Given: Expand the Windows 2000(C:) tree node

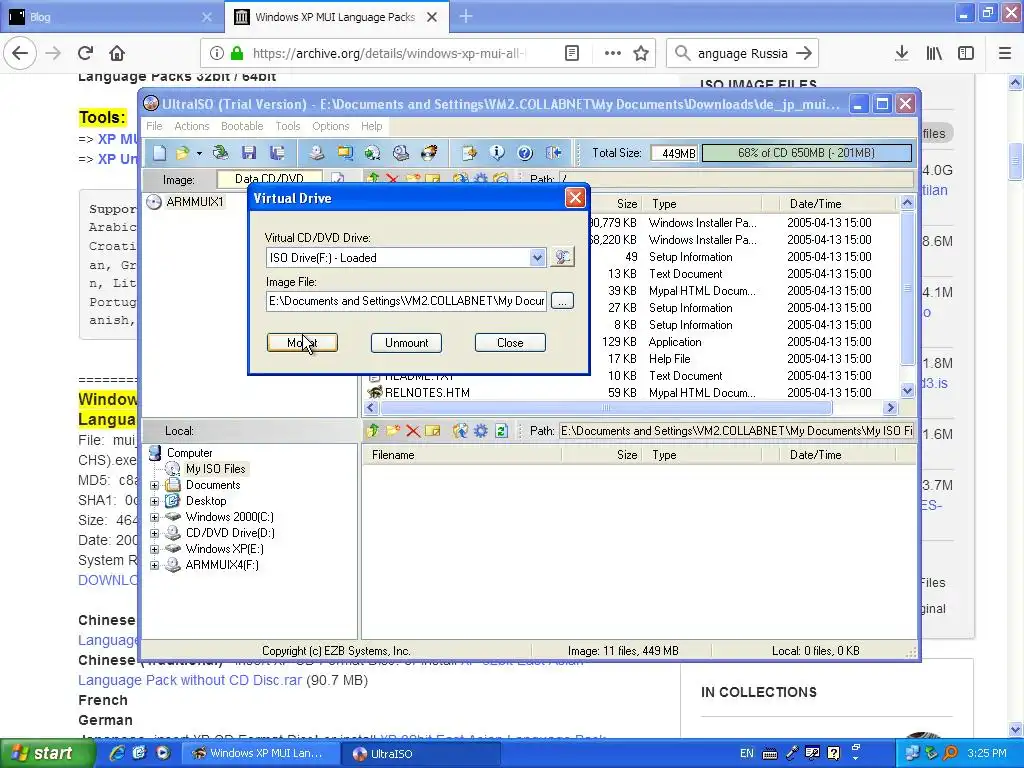Looking at the screenshot, I should click(155, 517).
